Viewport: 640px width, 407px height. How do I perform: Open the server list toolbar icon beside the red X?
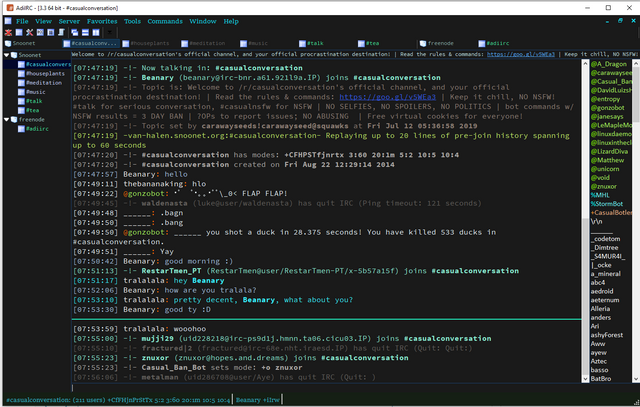tap(19, 32)
